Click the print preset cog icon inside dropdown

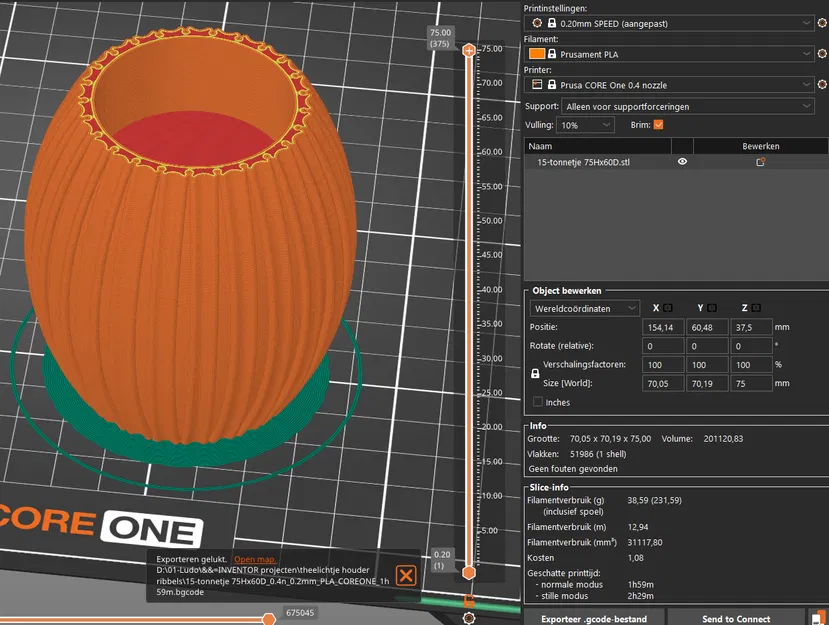pyautogui.click(x=537, y=23)
